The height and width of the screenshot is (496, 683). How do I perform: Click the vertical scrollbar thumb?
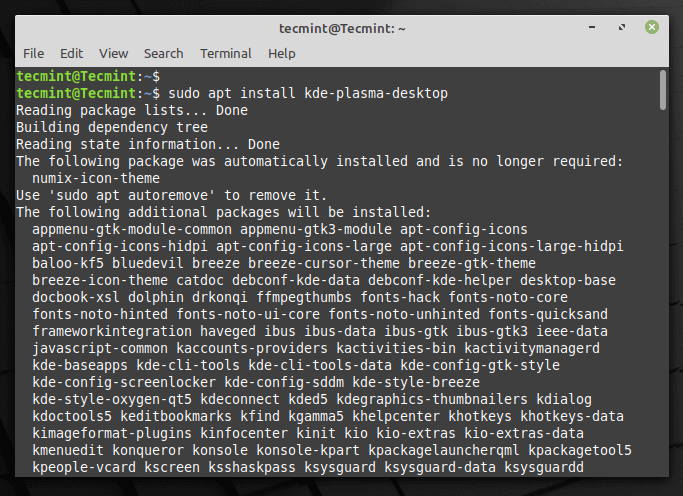click(663, 90)
